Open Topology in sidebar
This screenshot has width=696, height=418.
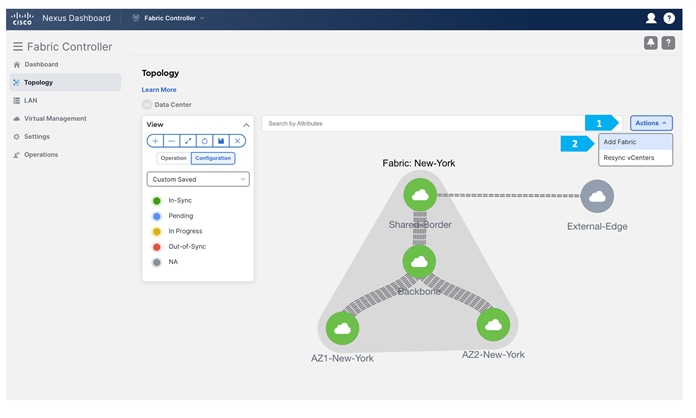(x=65, y=83)
